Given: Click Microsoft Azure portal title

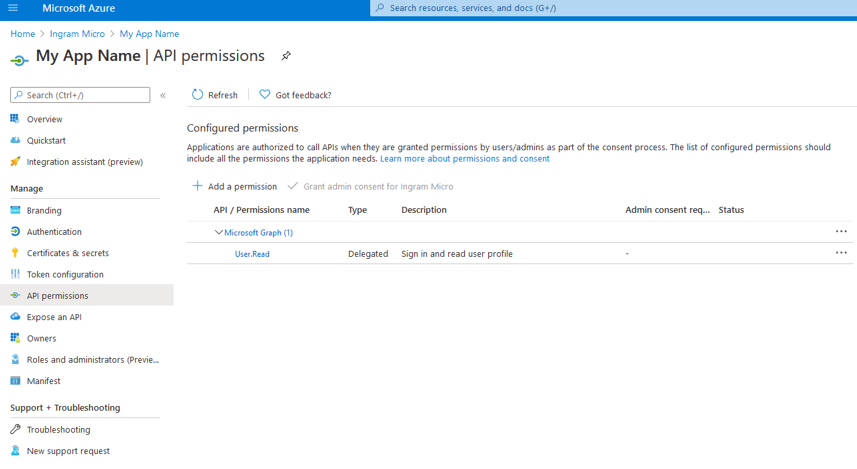Looking at the screenshot, I should point(79,8).
